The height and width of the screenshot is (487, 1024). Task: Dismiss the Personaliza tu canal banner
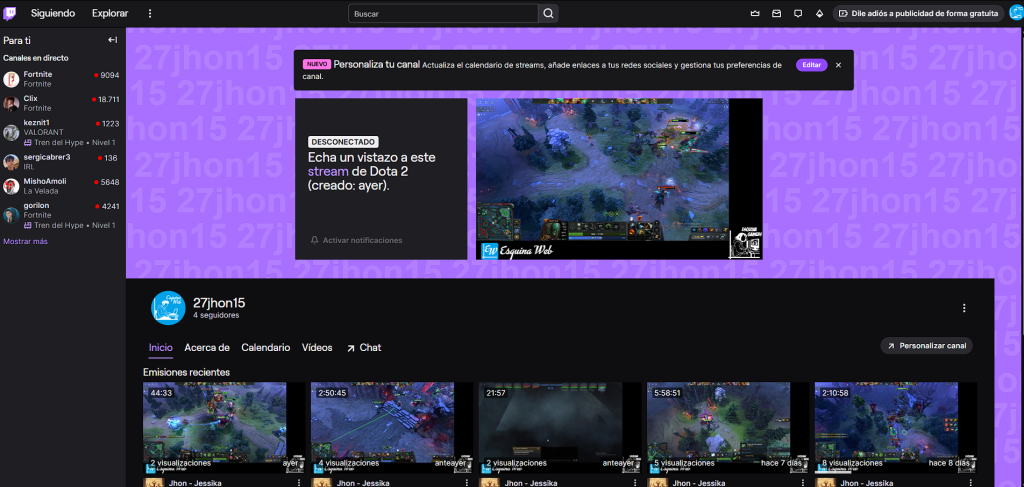[839, 65]
